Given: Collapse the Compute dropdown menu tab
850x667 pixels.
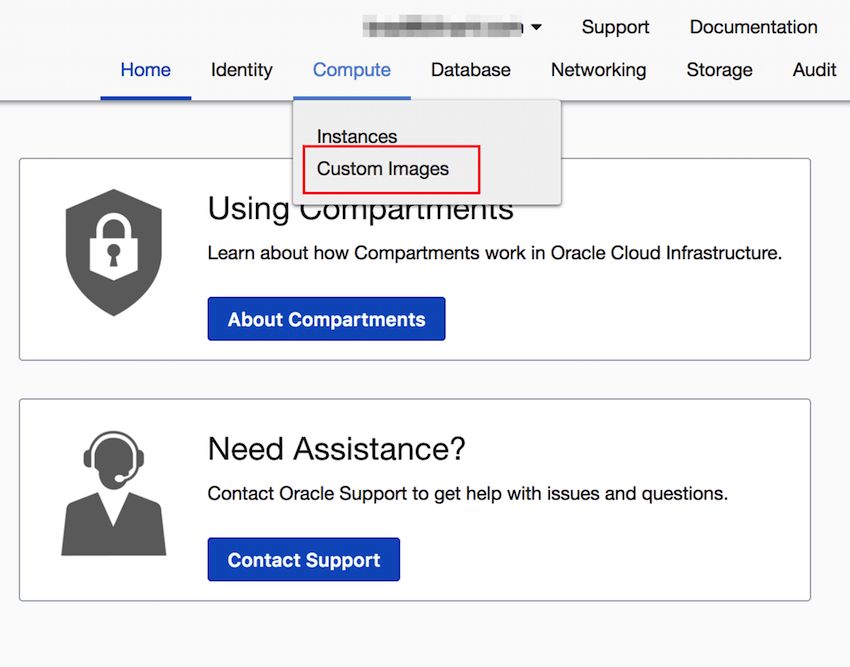Looking at the screenshot, I should pos(351,70).
